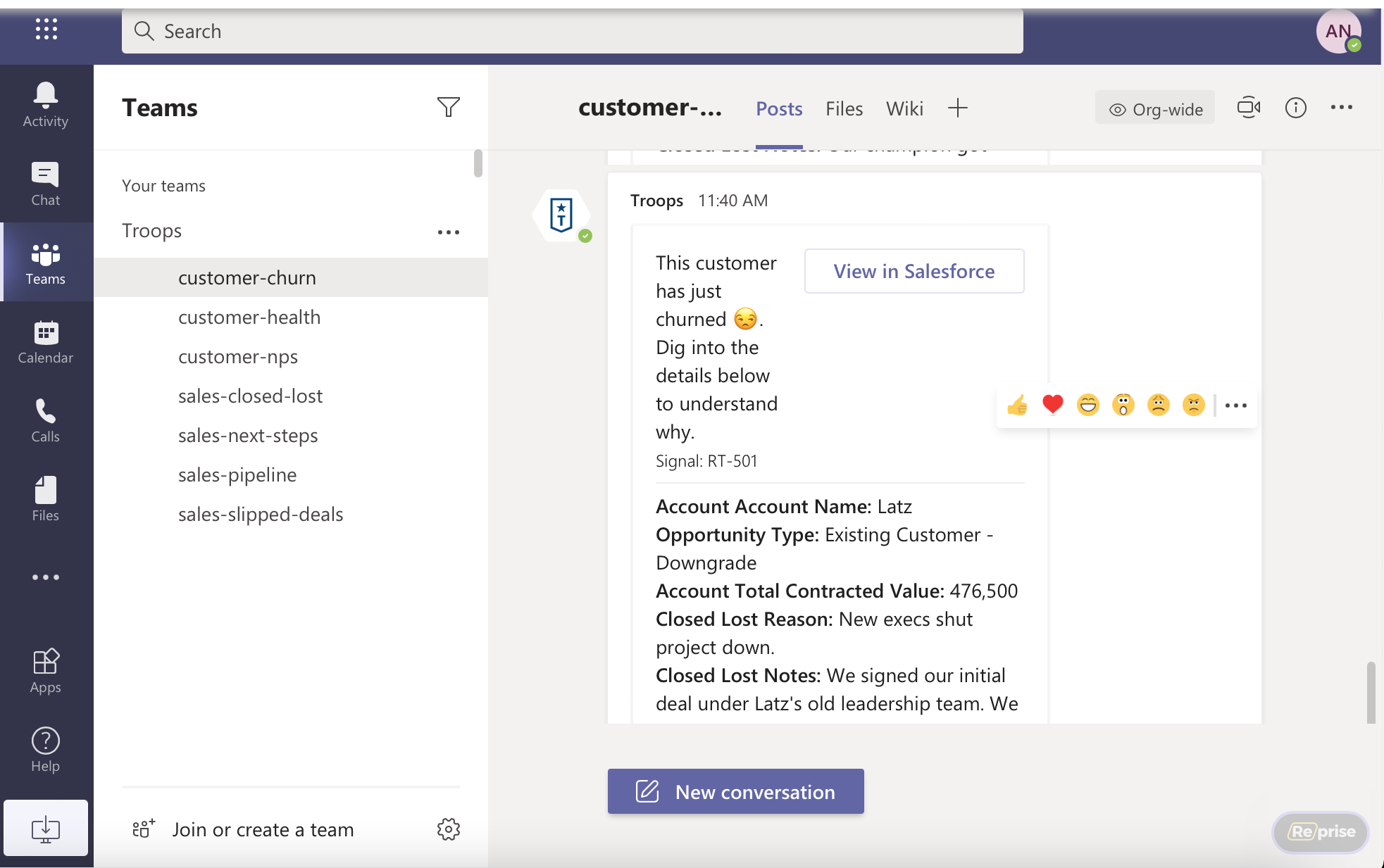Open Files in left sidebar
Screen dimensions: 1384x868
point(46,499)
